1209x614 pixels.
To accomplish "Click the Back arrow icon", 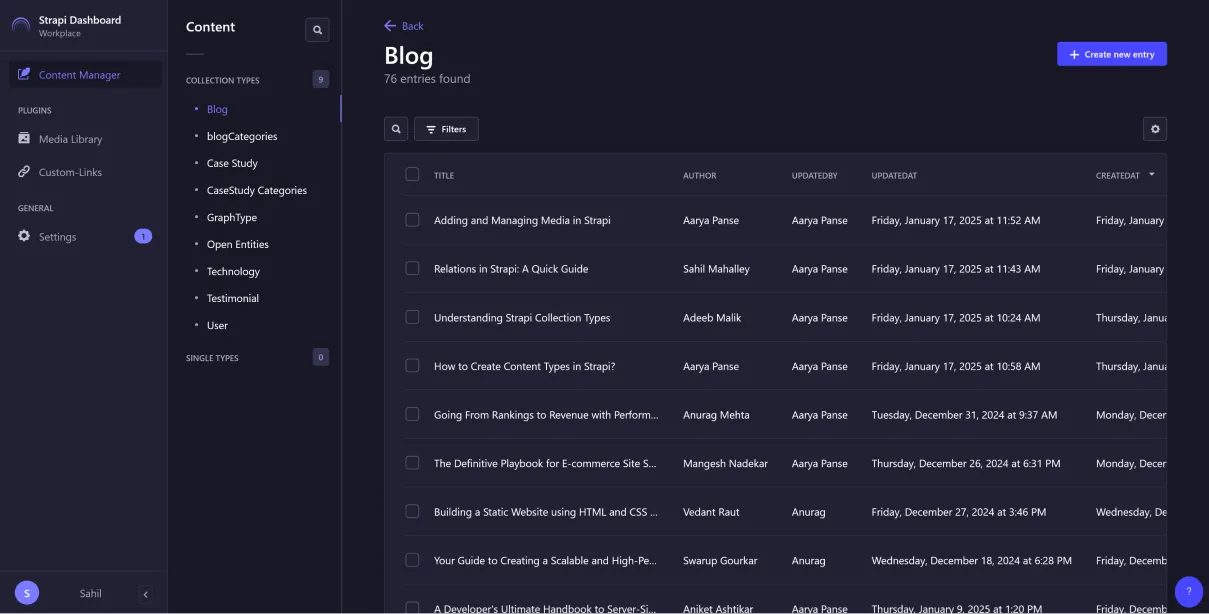I will [390, 26].
